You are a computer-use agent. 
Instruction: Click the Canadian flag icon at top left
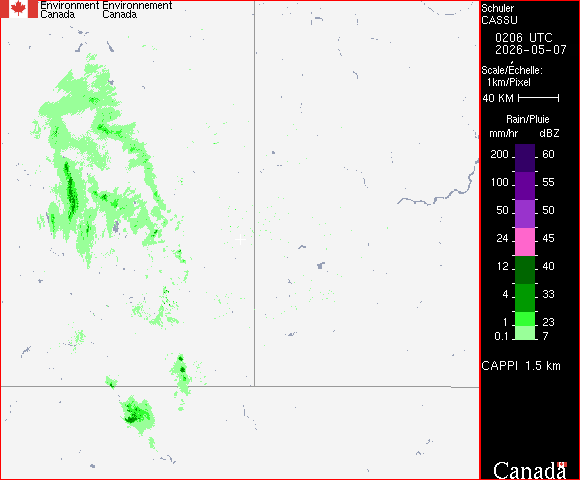point(18,9)
